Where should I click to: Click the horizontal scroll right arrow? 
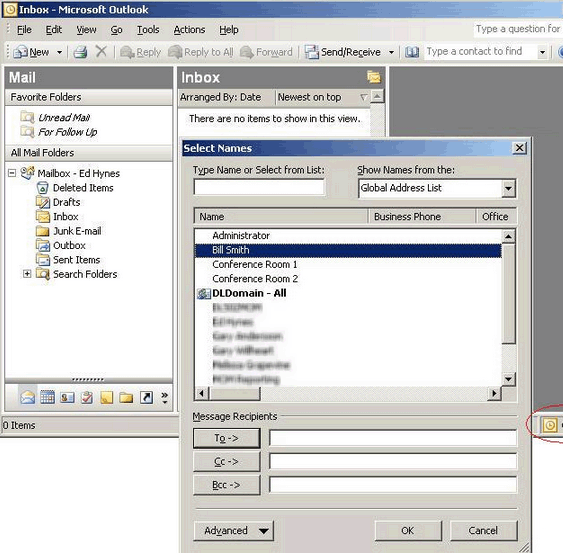pyautogui.click(x=495, y=394)
